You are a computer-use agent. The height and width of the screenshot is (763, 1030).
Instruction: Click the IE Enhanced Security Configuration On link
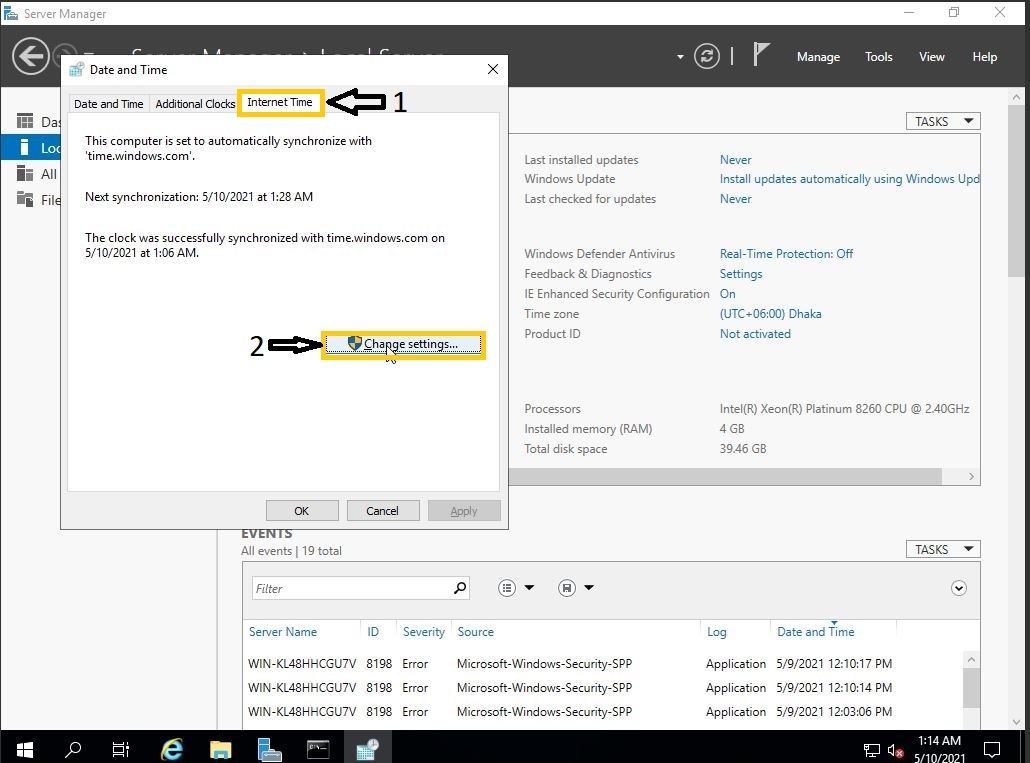tap(727, 294)
